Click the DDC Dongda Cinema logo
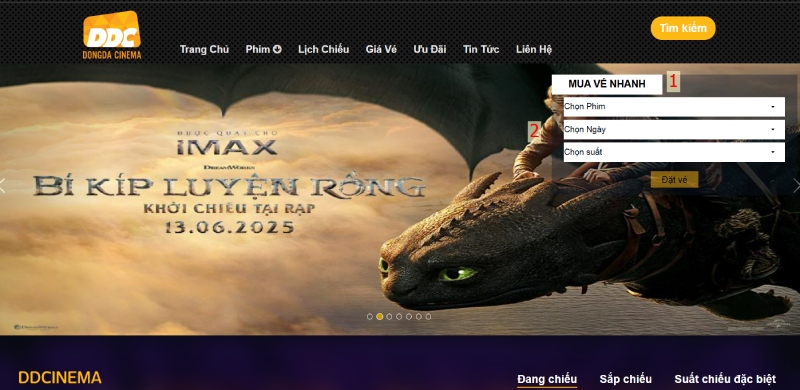Image resolution: width=800 pixels, height=390 pixels. point(112,35)
